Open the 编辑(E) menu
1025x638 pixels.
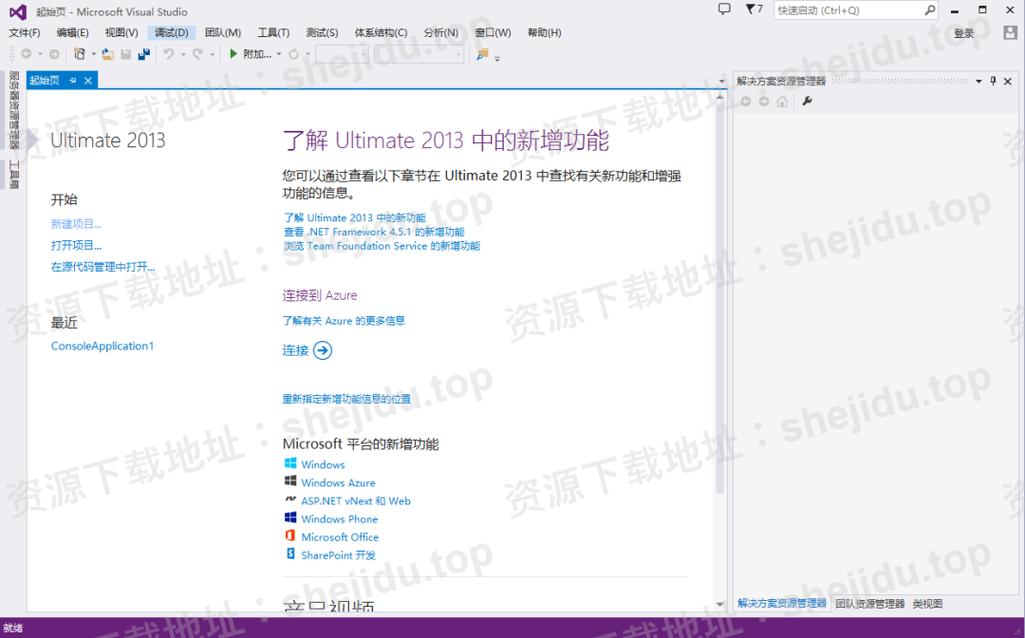[x=73, y=33]
